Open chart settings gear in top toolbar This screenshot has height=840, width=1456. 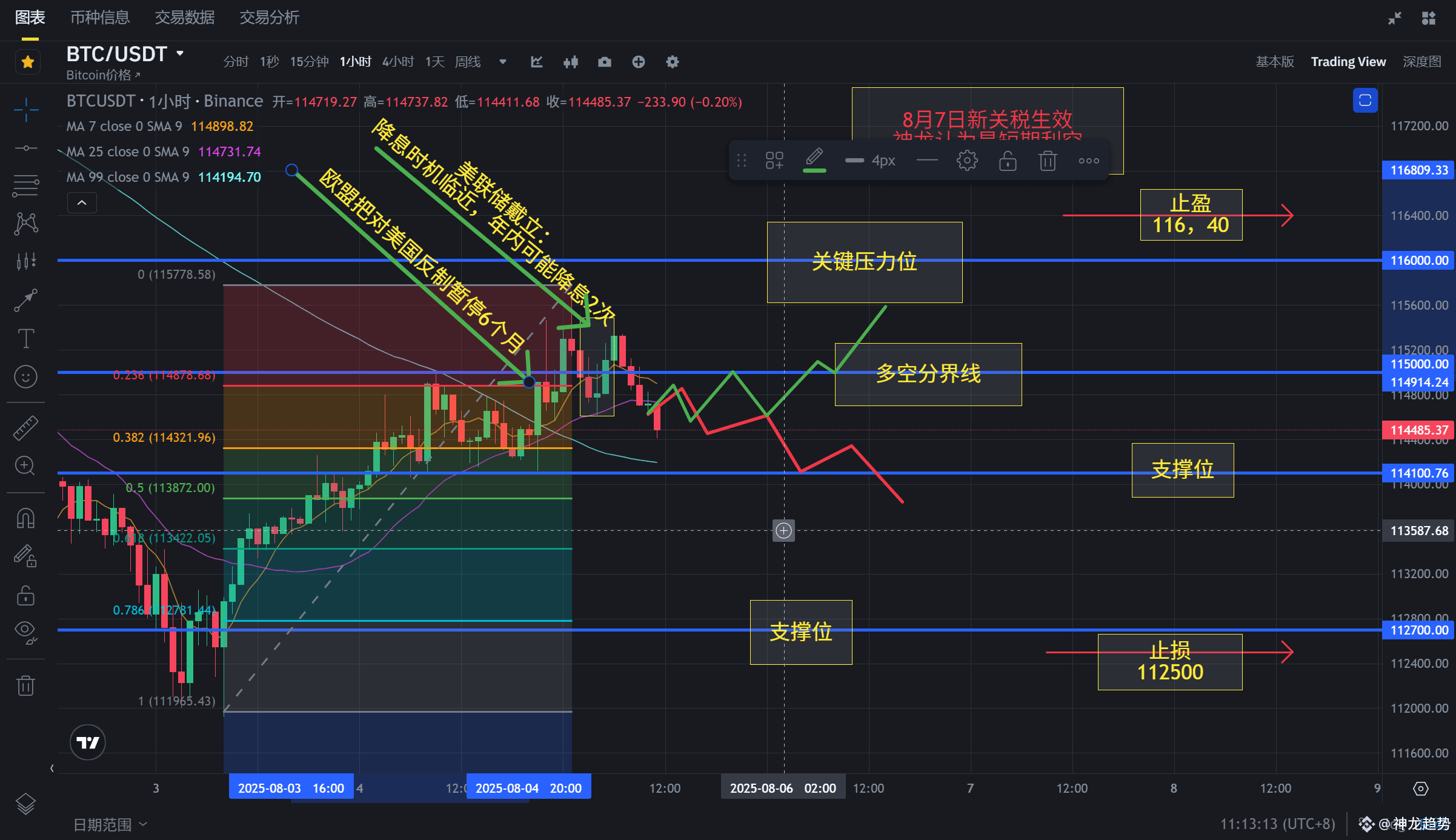click(x=673, y=62)
